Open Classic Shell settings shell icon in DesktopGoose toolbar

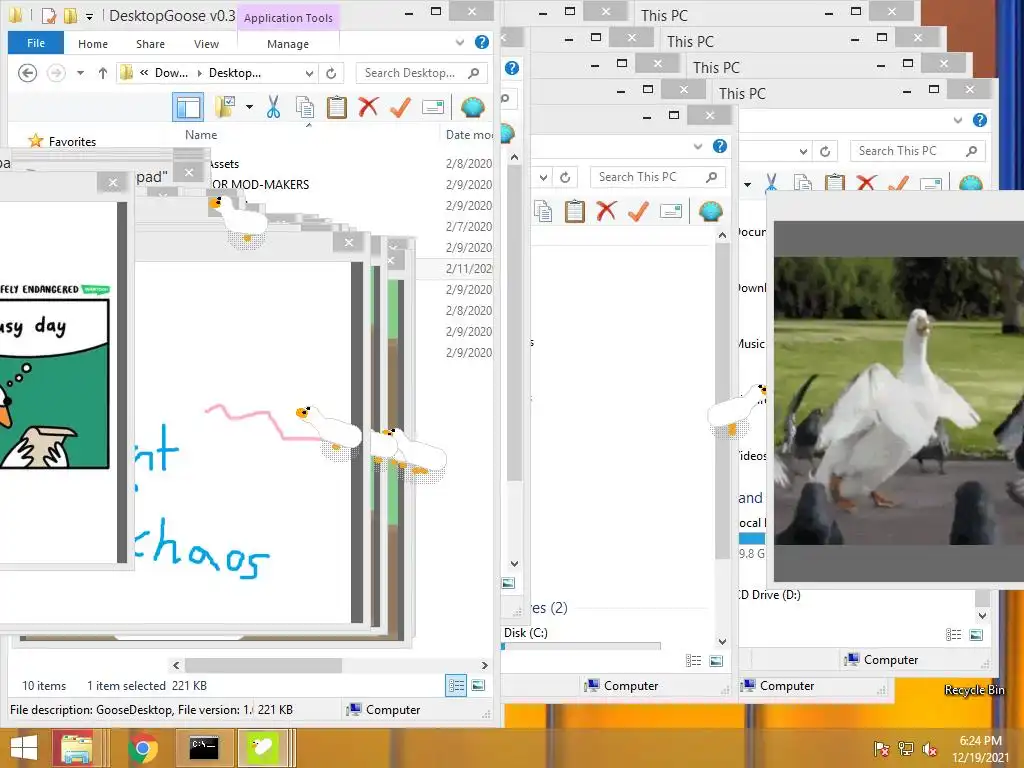coord(472,107)
